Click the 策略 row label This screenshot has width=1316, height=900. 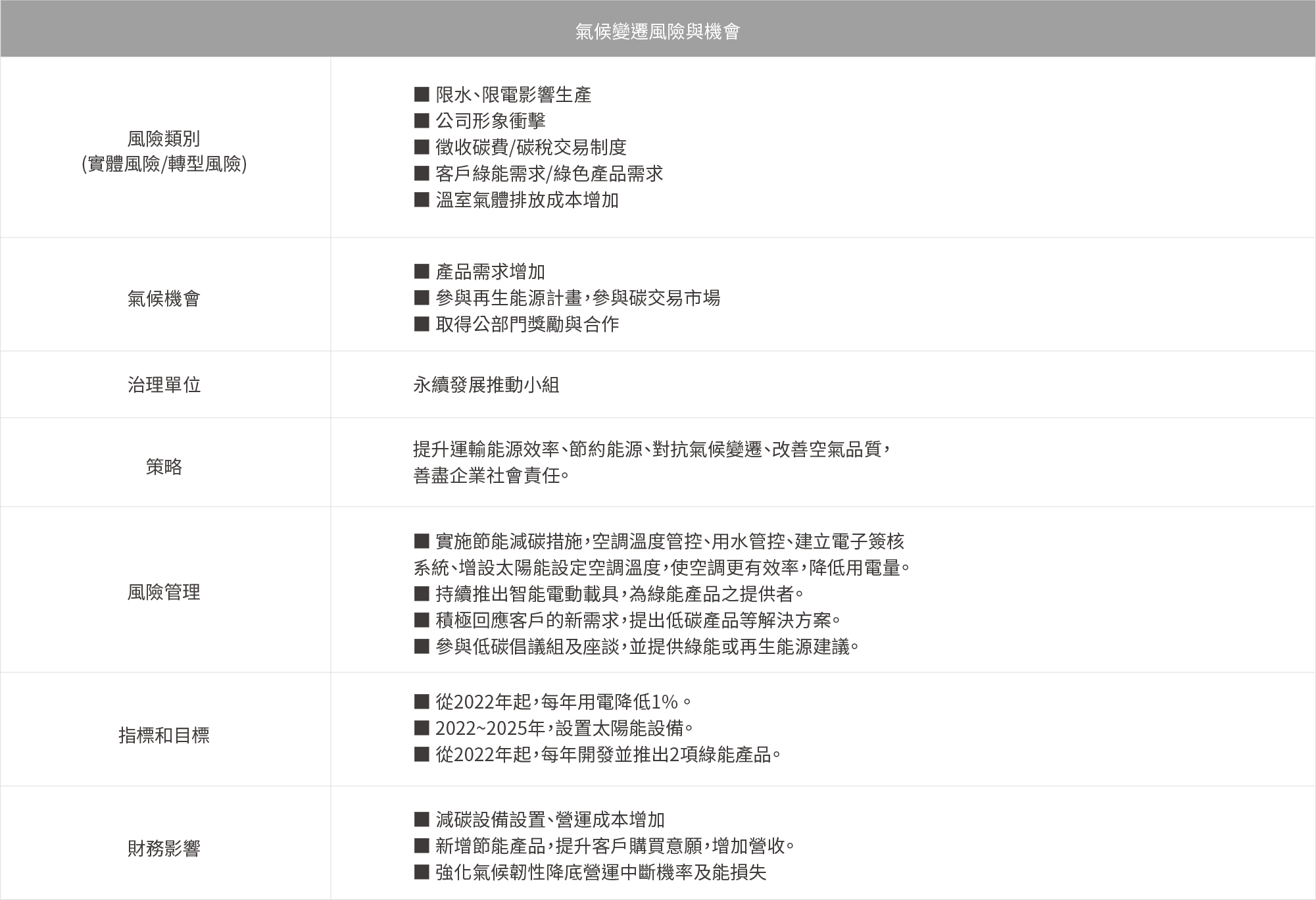coord(164,467)
